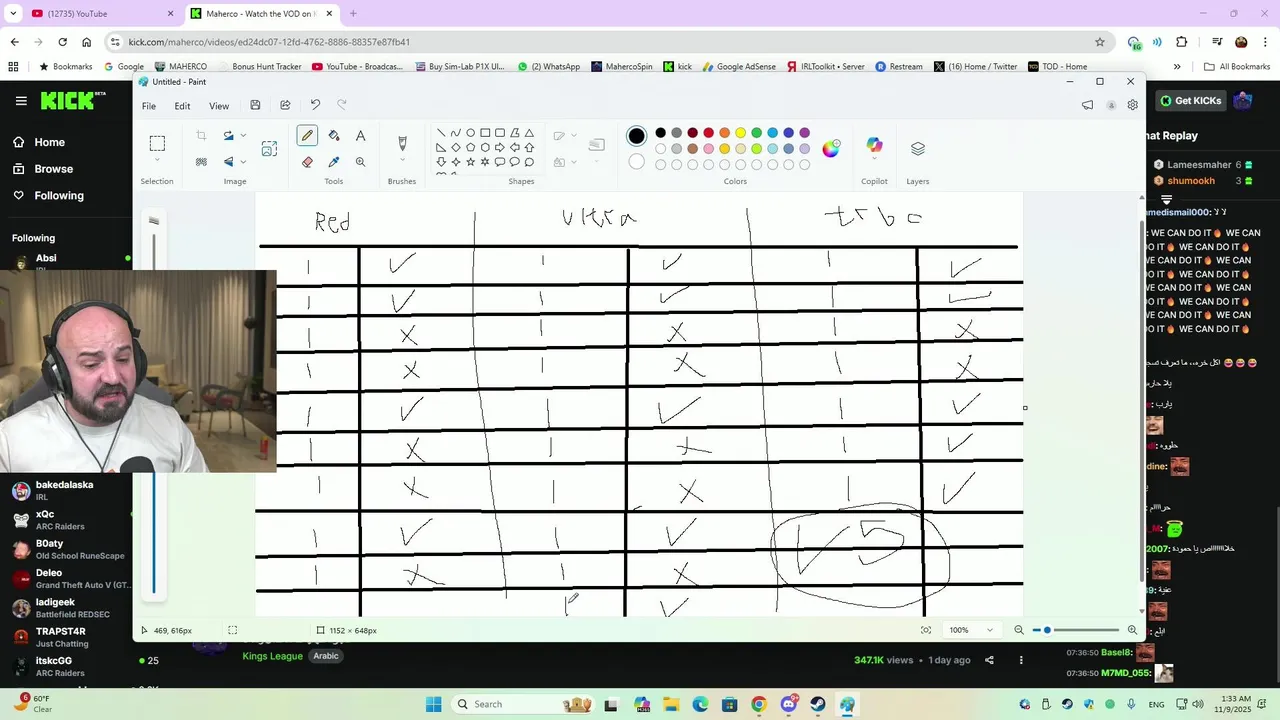Open the All Bookmarks folder
Image resolution: width=1280 pixels, height=720 pixels.
[1237, 67]
